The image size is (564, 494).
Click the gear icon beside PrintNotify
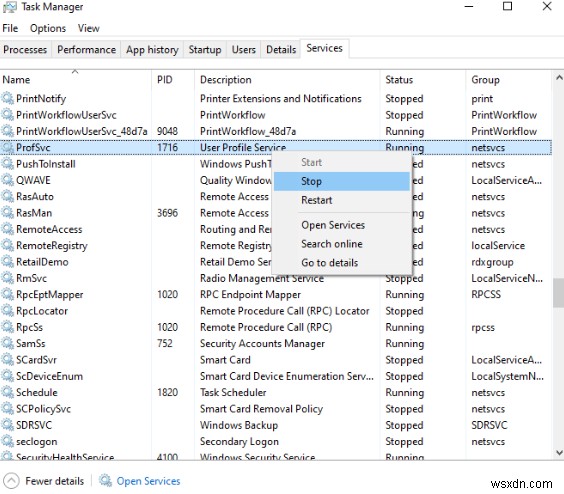tap(7, 98)
